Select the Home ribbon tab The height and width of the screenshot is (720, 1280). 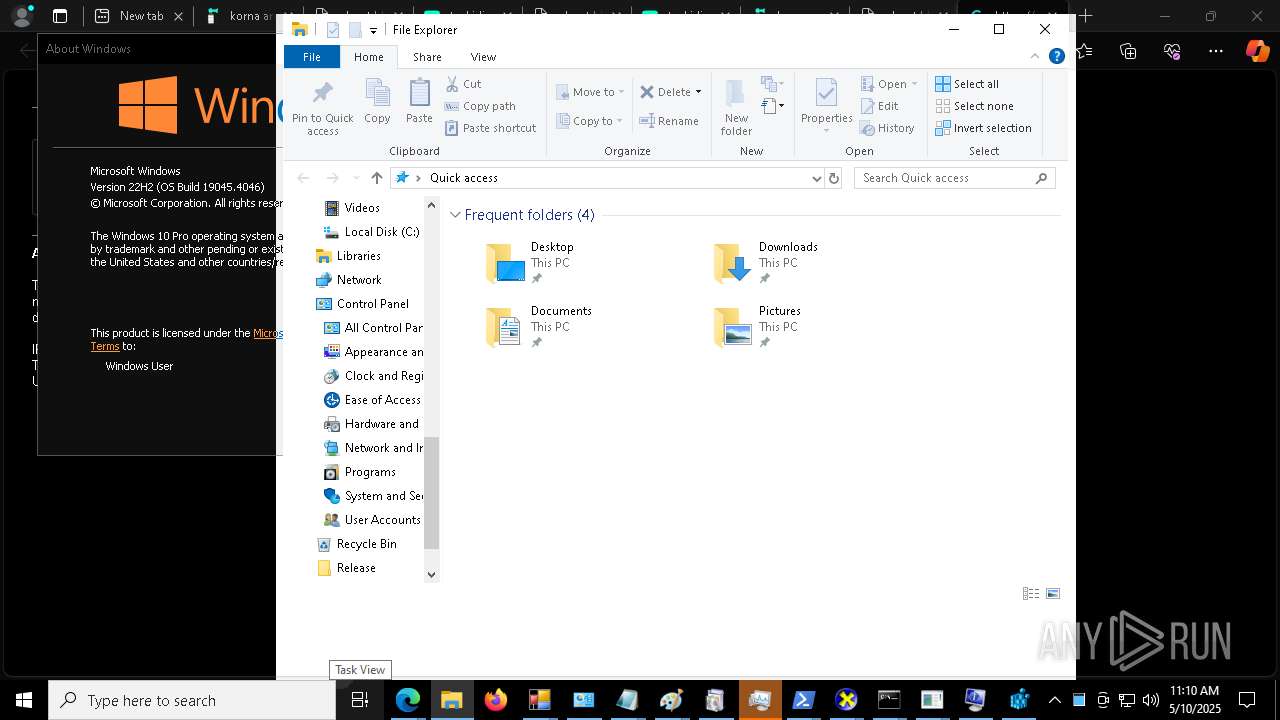pos(368,57)
